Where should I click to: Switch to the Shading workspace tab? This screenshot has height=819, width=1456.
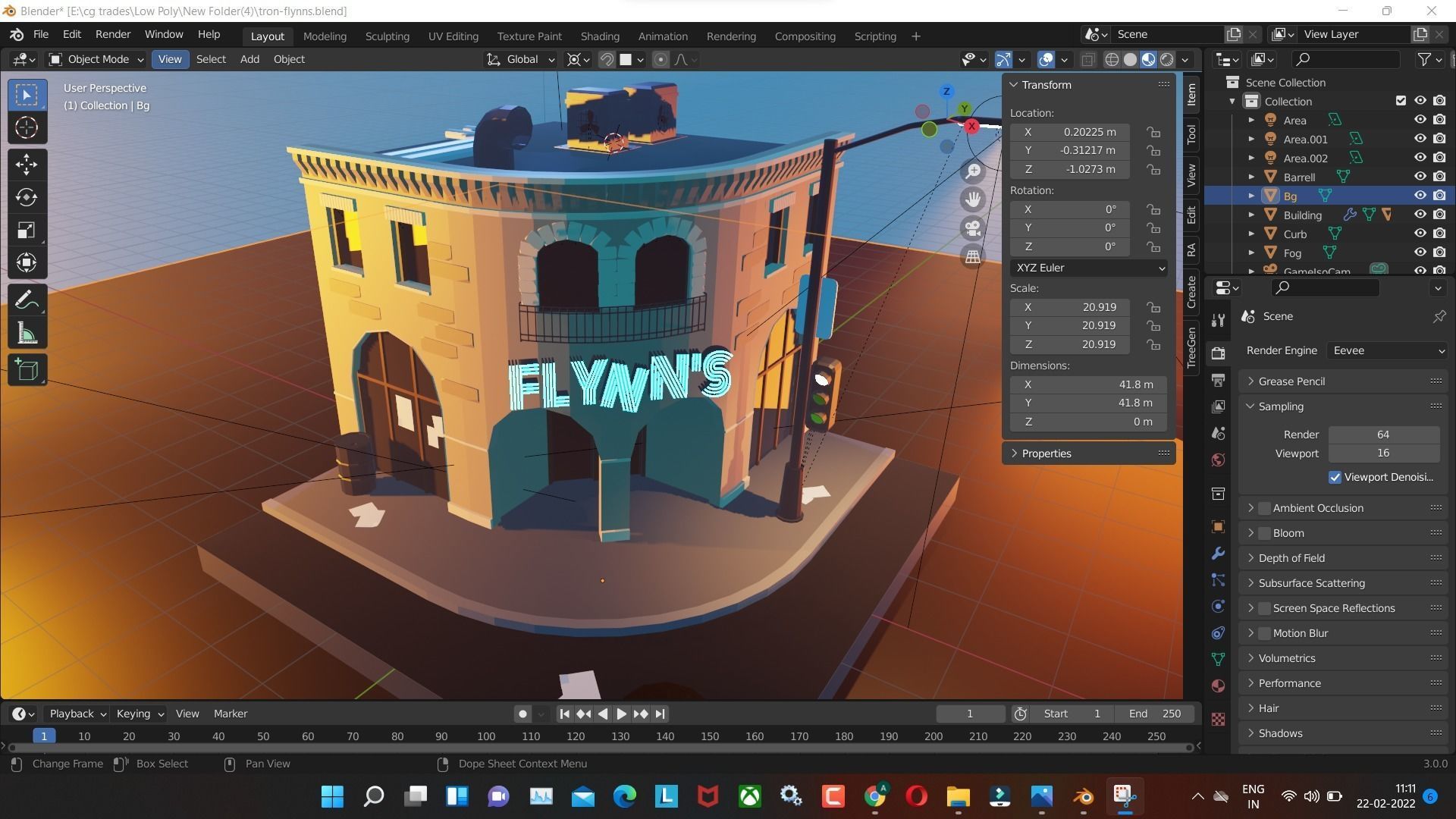click(600, 36)
